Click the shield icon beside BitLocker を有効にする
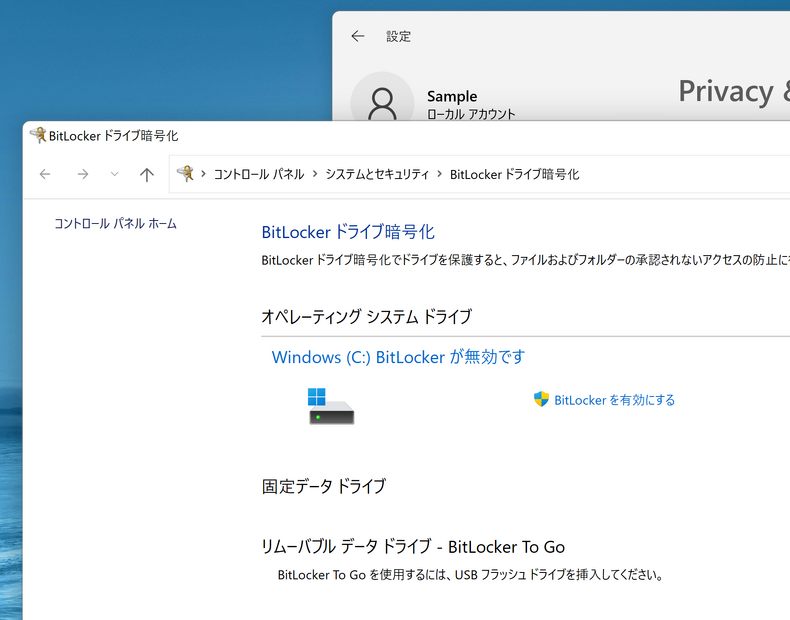Image resolution: width=790 pixels, height=620 pixels. [541, 399]
